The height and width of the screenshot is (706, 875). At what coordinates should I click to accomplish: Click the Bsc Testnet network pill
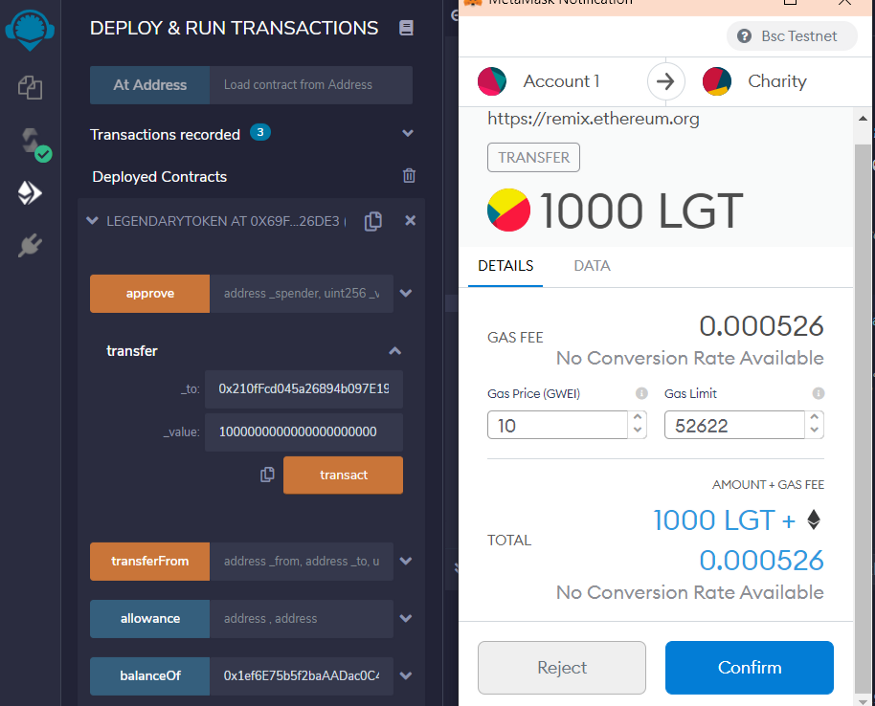792,36
